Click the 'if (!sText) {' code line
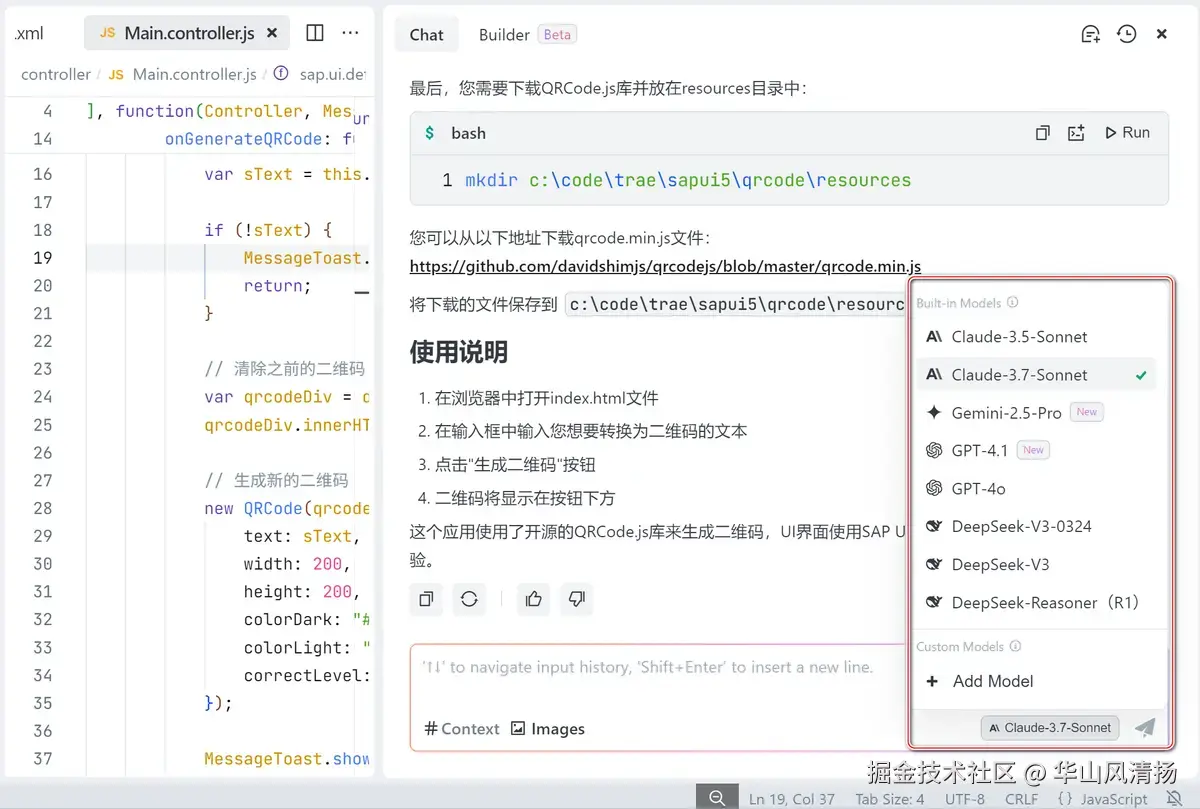 pyautogui.click(x=267, y=230)
